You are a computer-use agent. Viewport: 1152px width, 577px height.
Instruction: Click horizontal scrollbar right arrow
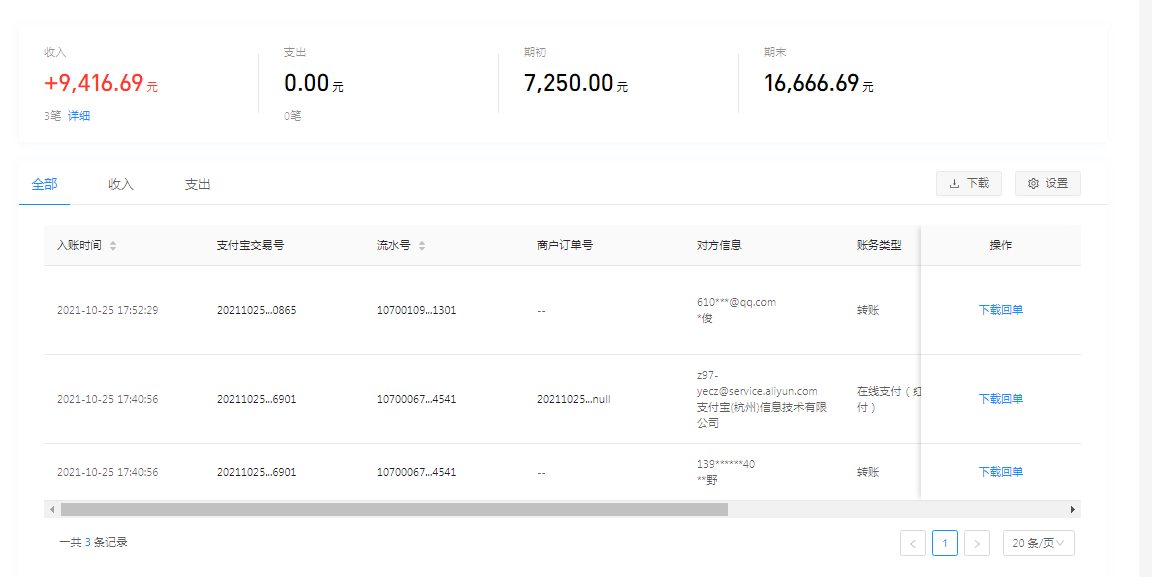1073,509
